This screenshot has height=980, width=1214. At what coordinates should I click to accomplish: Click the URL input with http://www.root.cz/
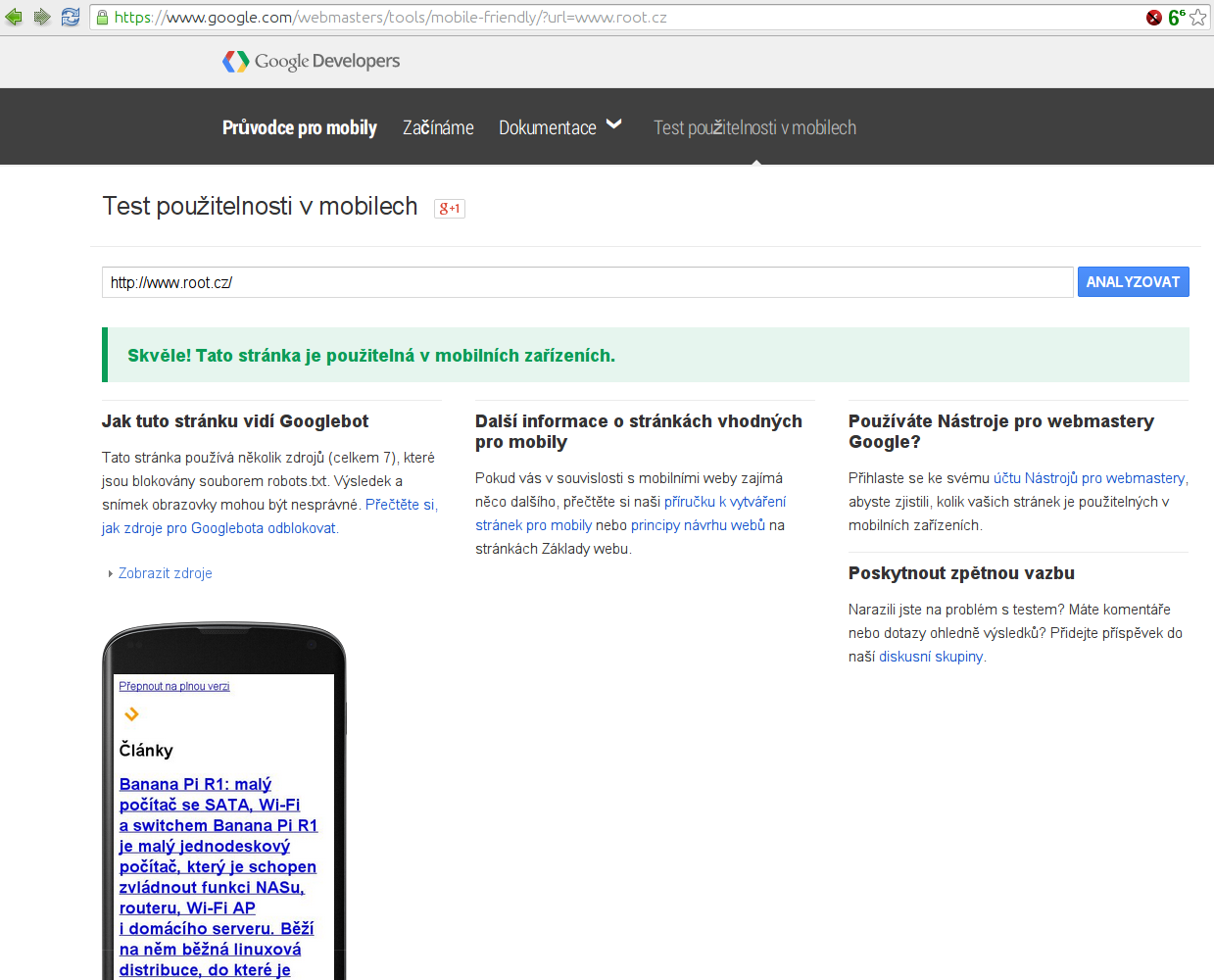click(588, 282)
